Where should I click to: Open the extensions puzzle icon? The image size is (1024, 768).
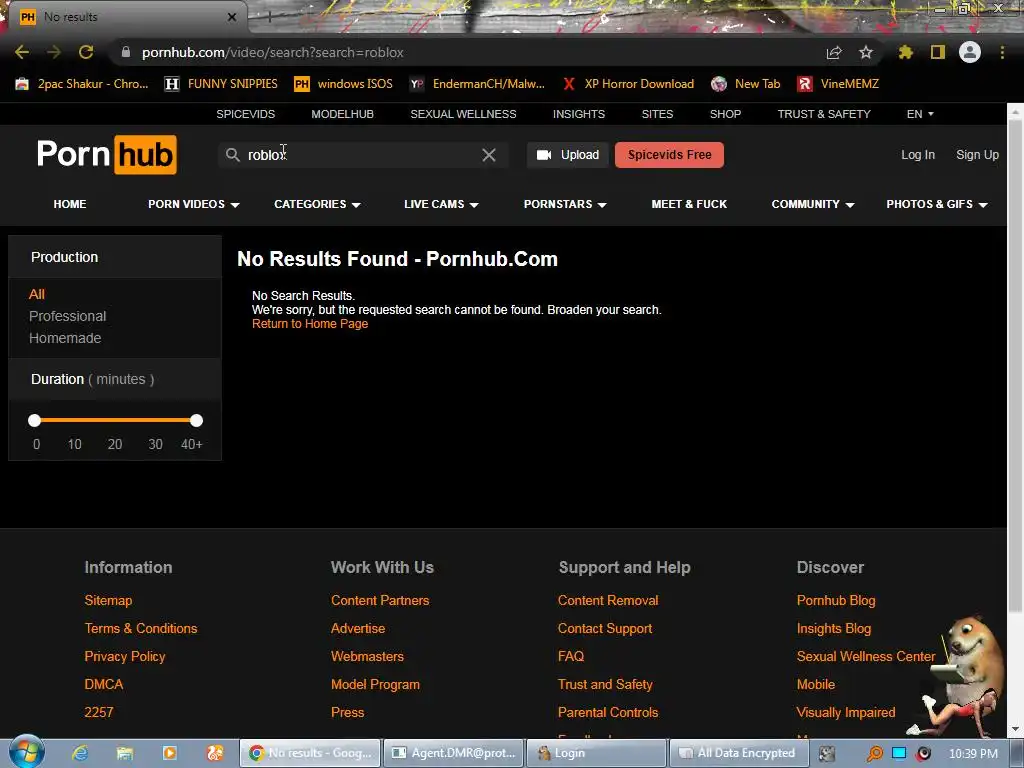[906, 52]
